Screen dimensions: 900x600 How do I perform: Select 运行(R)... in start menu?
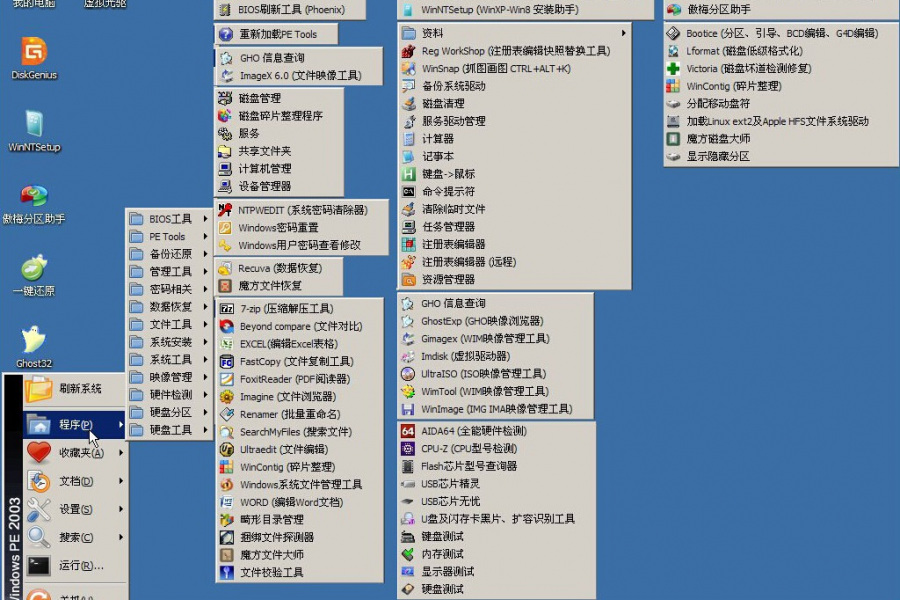pos(74,566)
